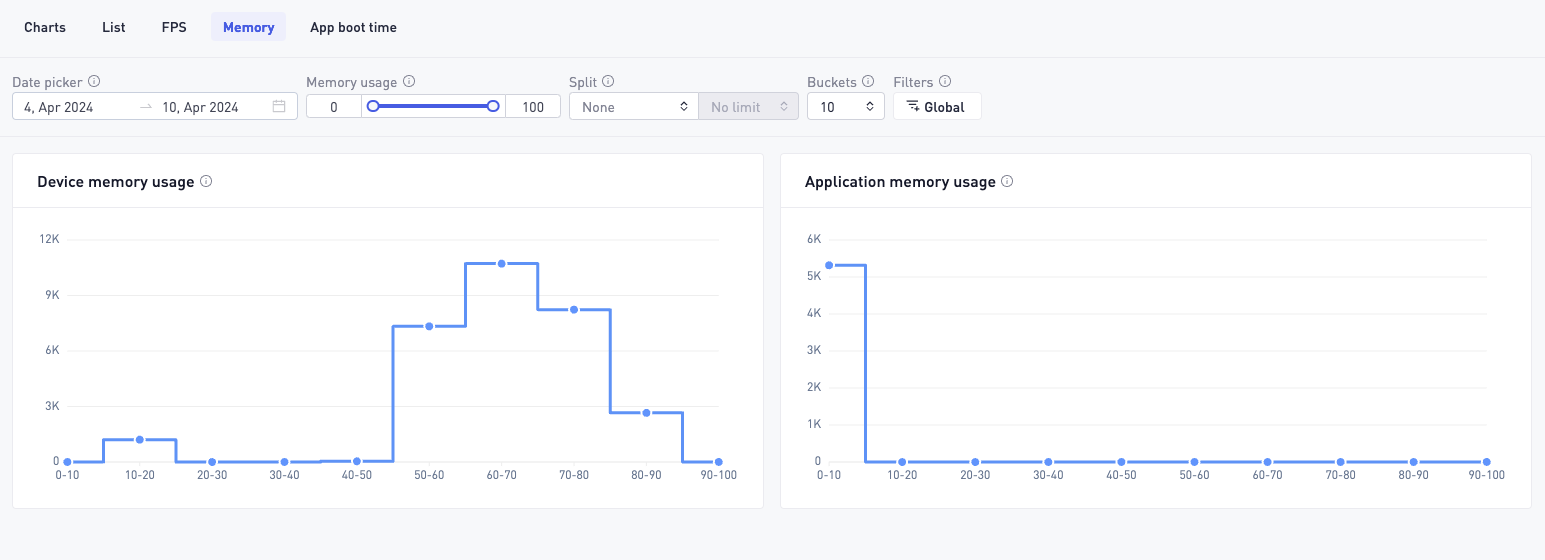The height and width of the screenshot is (560, 1545).
Task: Click the end date 10, Apr 2024
Action: click(200, 107)
